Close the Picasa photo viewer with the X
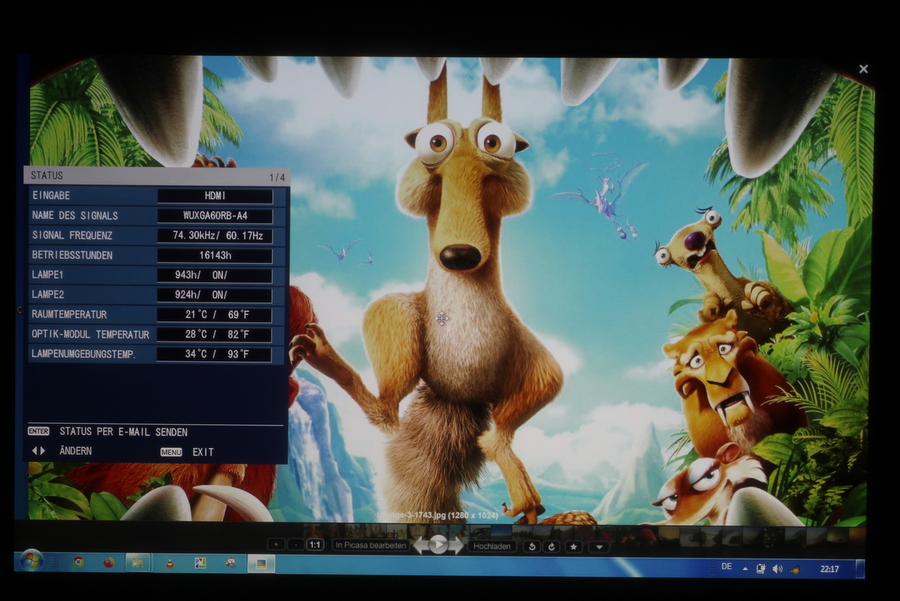This screenshot has width=900, height=601. pos(863,69)
